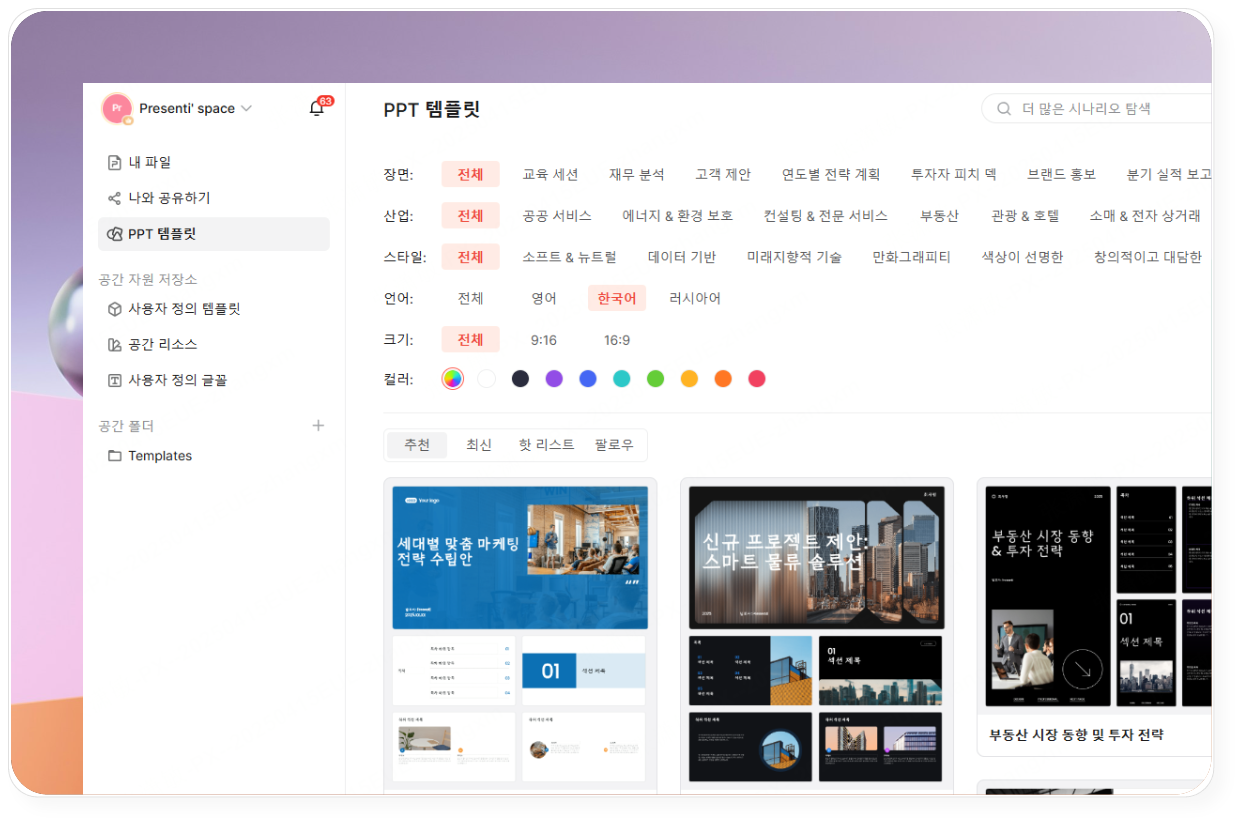1242x826 pixels.
Task: Pick the green color swatch filter
Action: pyautogui.click(x=655, y=378)
